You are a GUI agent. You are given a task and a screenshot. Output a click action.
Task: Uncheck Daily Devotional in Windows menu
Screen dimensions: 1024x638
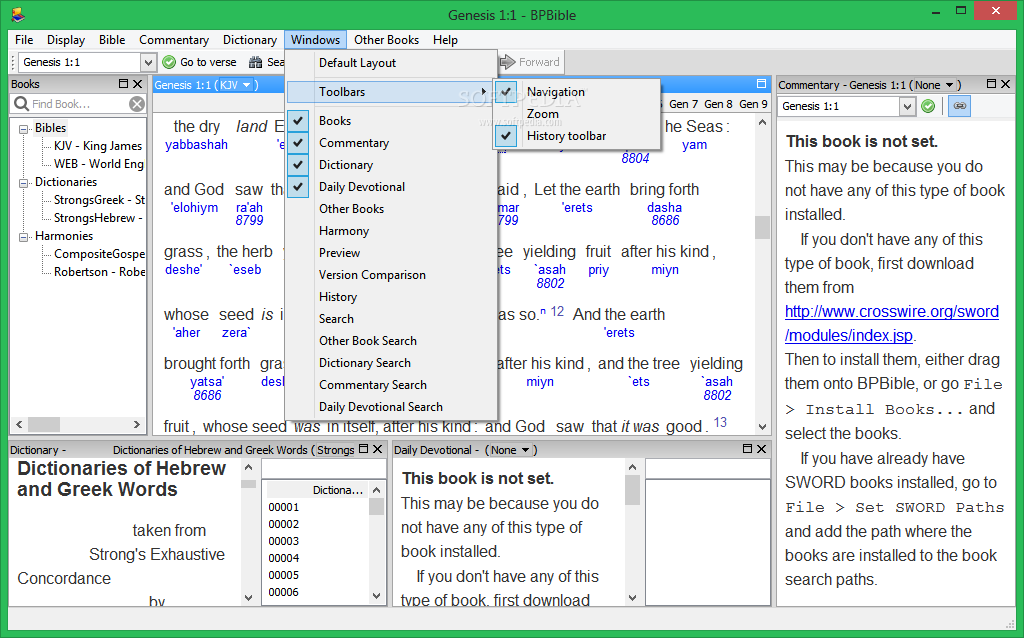point(298,187)
